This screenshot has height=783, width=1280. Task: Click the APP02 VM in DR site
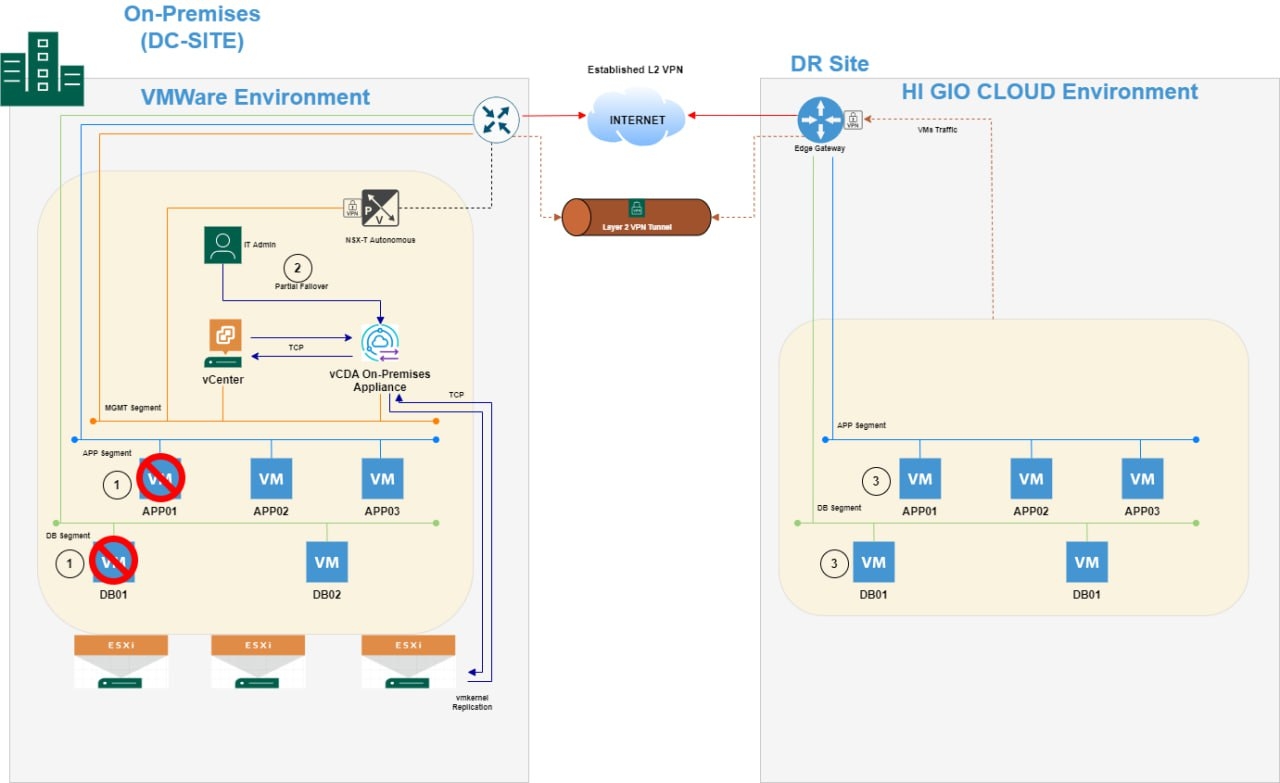1030,479
